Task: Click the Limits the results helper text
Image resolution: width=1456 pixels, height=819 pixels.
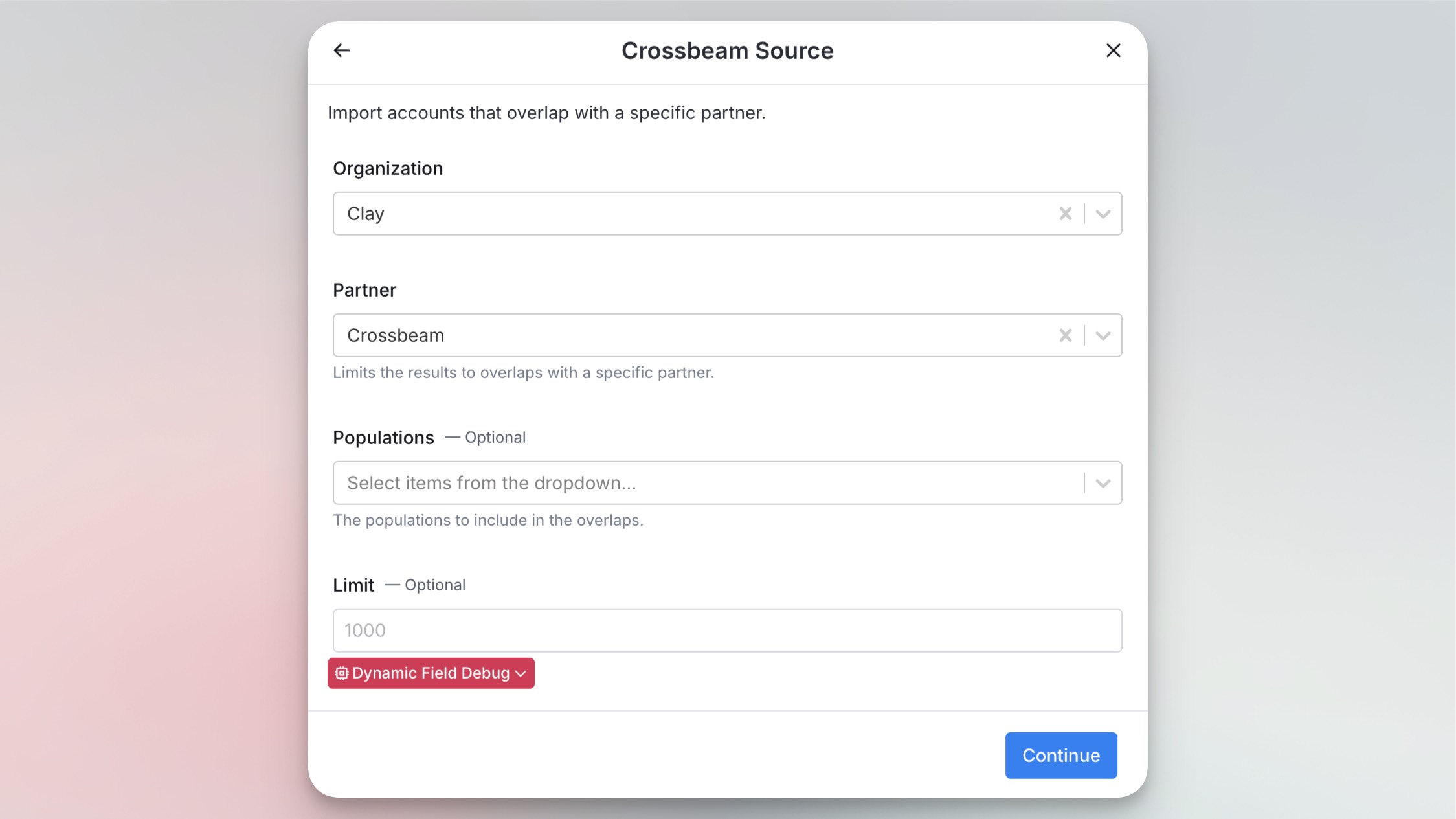Action: coord(523,373)
